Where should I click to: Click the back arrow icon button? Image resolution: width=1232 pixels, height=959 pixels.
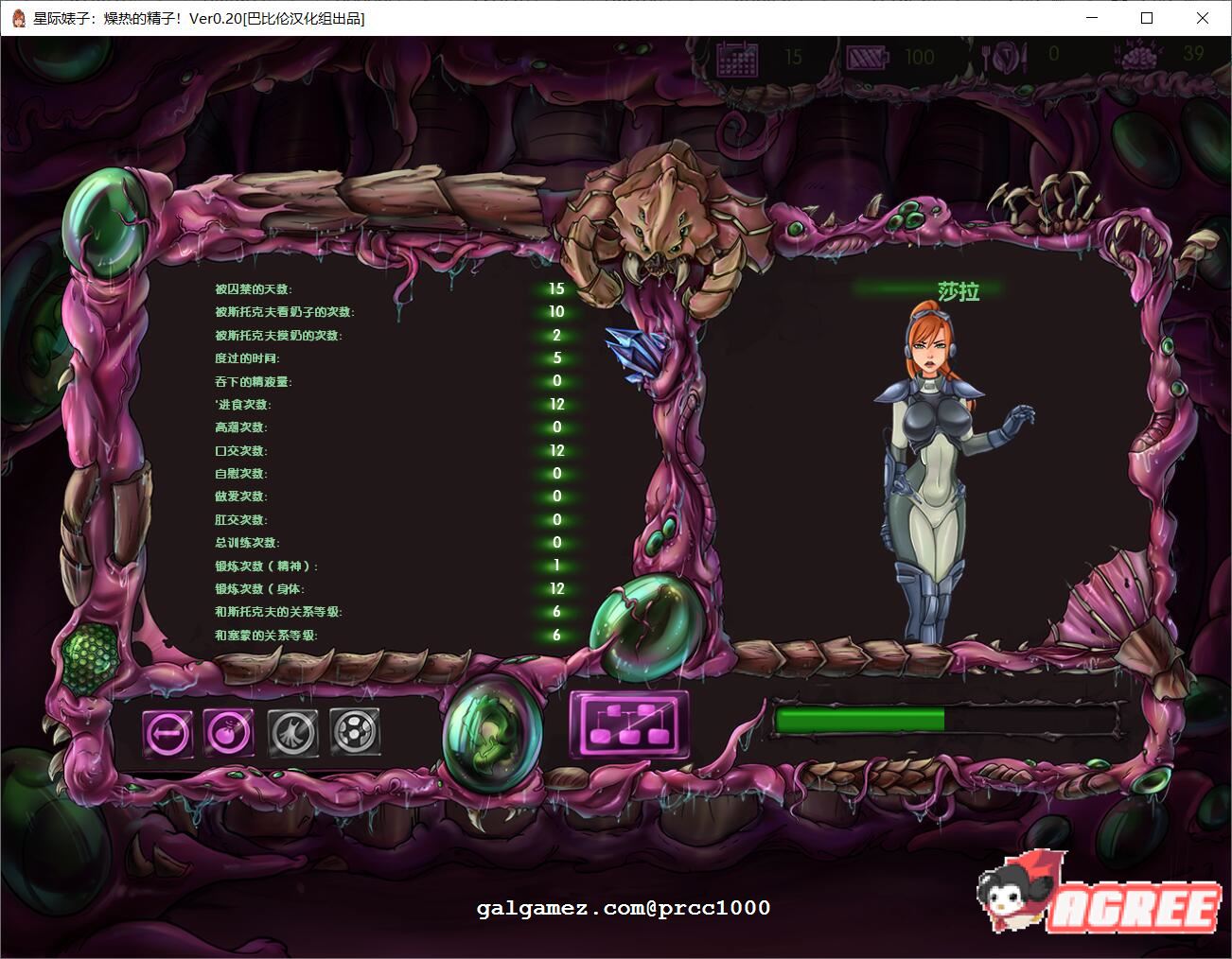[x=167, y=732]
